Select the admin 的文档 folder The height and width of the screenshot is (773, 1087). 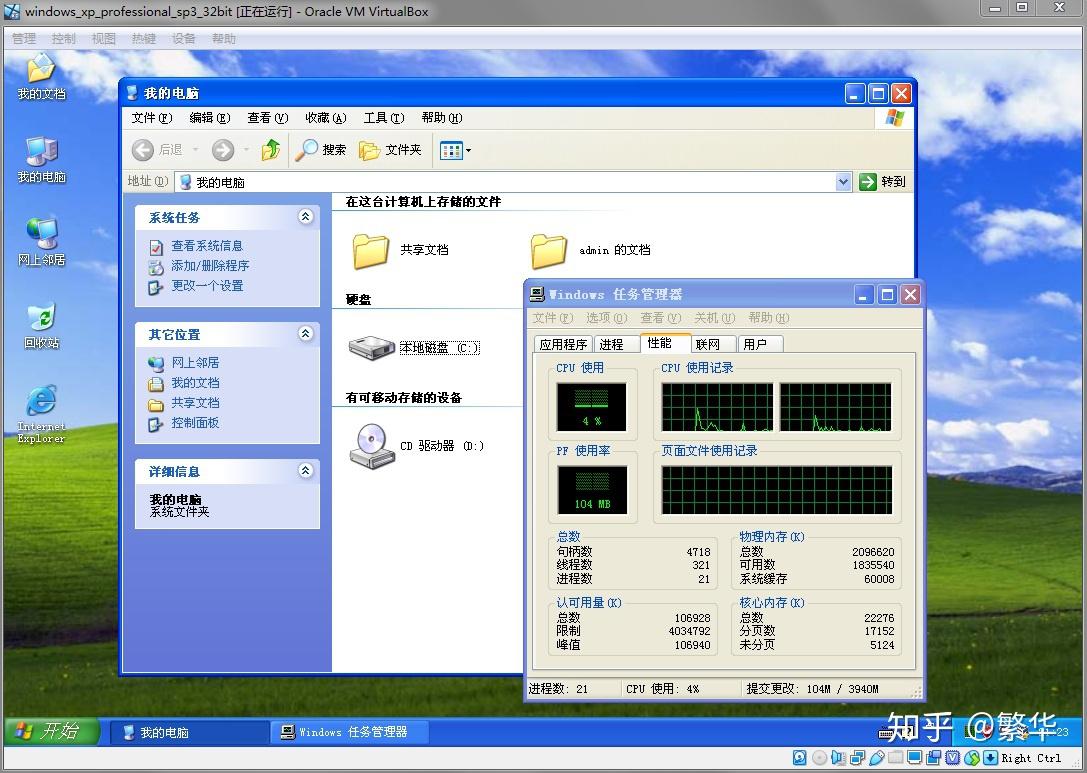(590, 250)
